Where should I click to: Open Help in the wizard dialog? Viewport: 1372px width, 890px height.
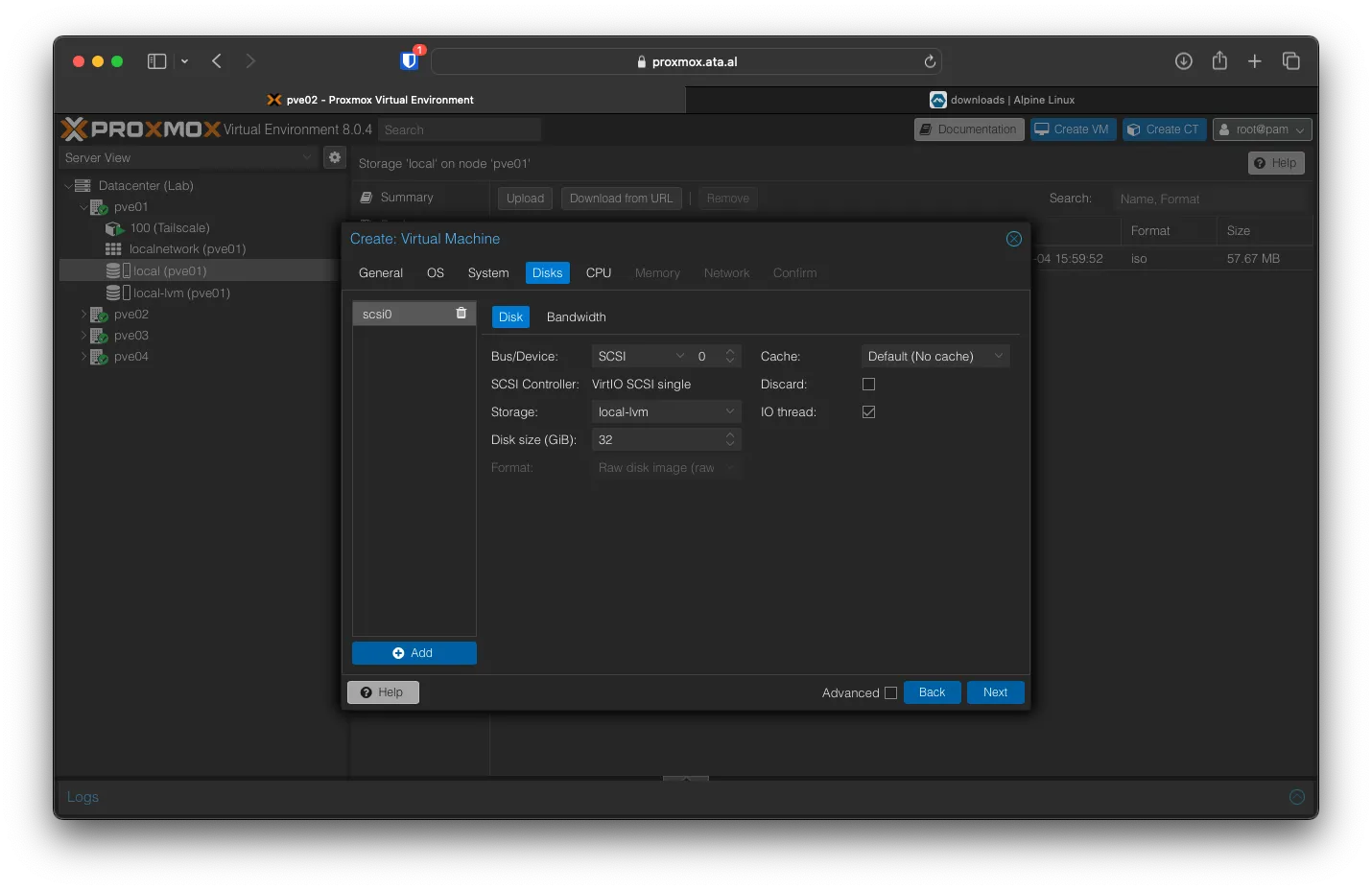383,692
